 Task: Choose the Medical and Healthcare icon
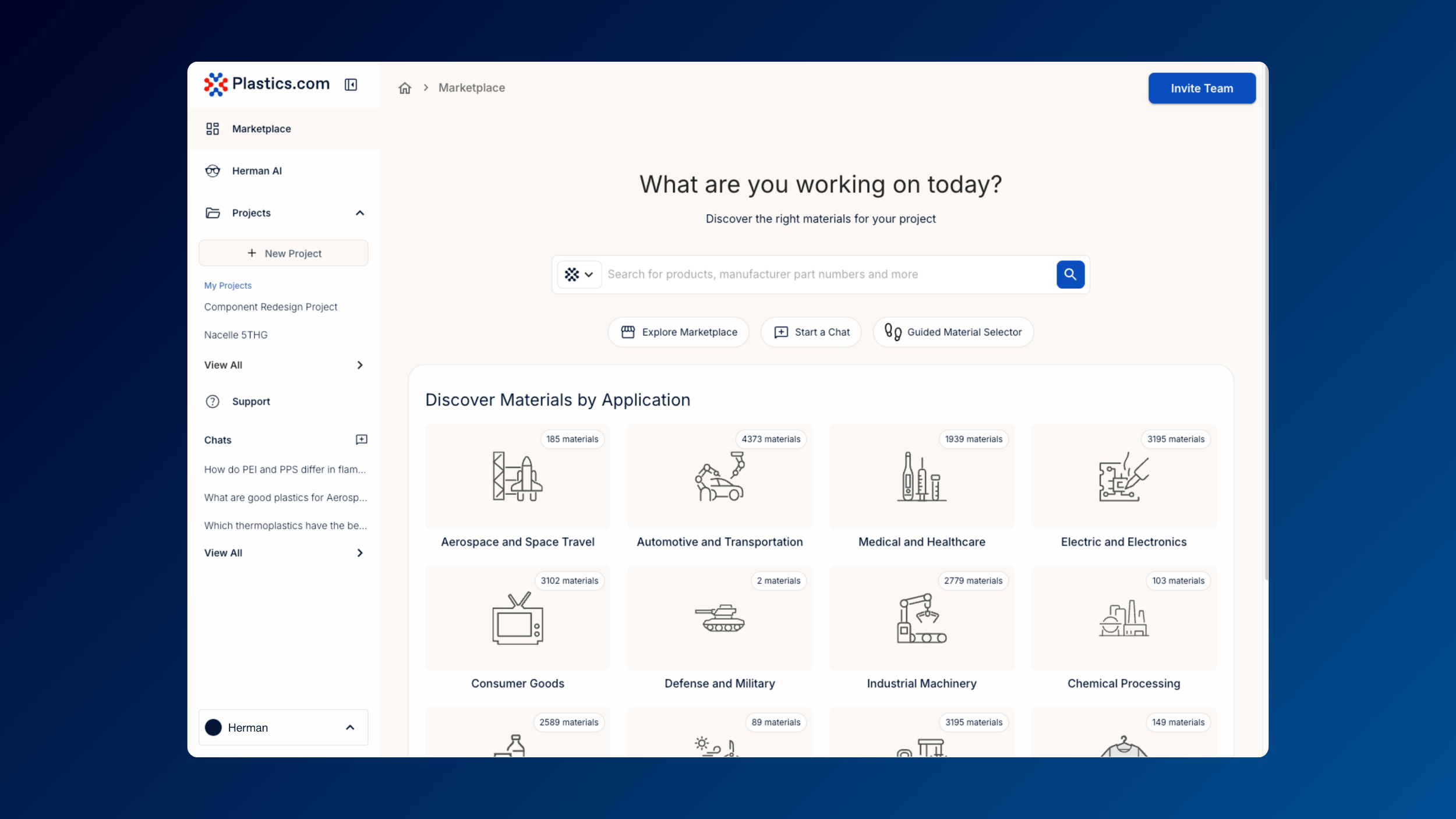point(921,477)
